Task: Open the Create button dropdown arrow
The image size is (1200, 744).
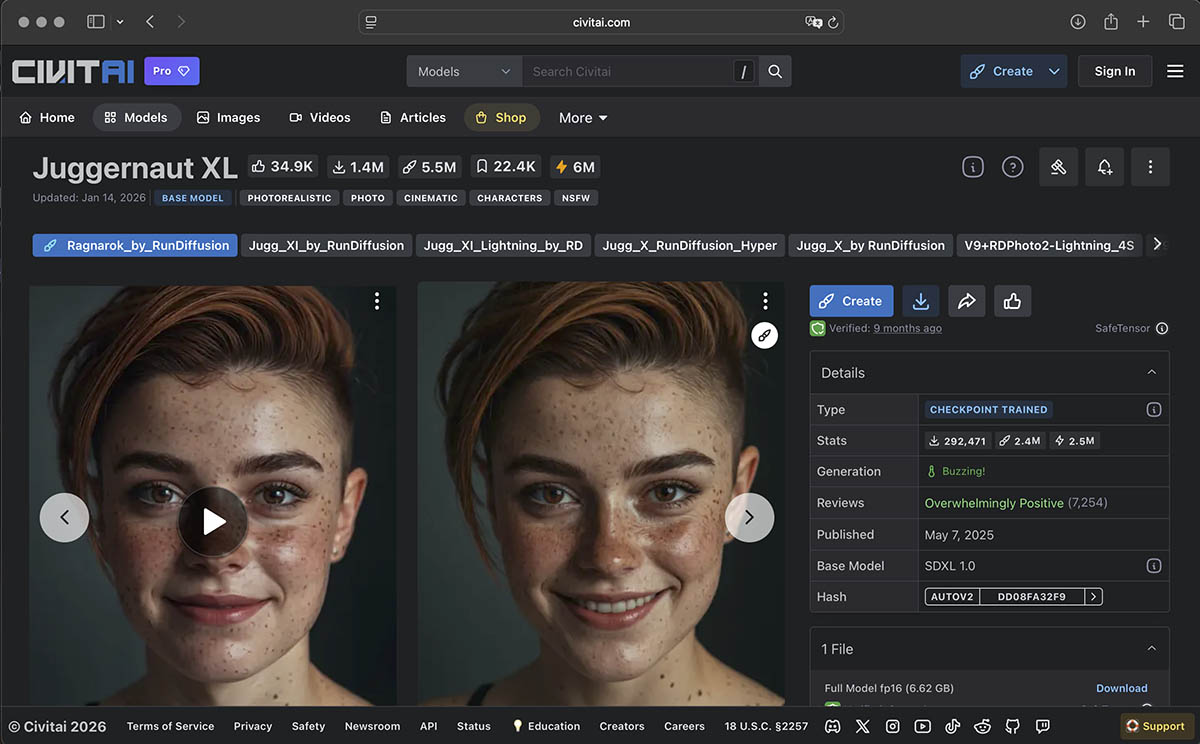Action: tap(1054, 72)
